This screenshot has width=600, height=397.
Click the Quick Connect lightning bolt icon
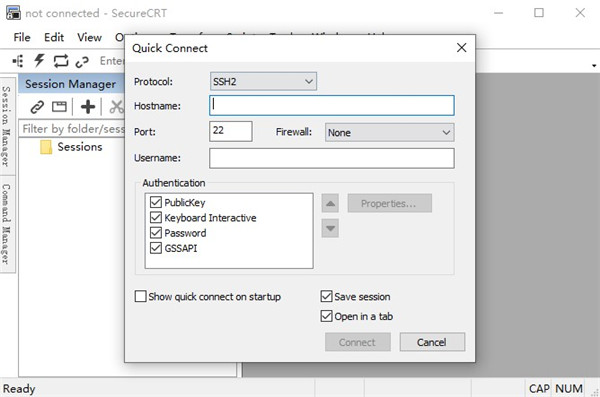pos(39,60)
